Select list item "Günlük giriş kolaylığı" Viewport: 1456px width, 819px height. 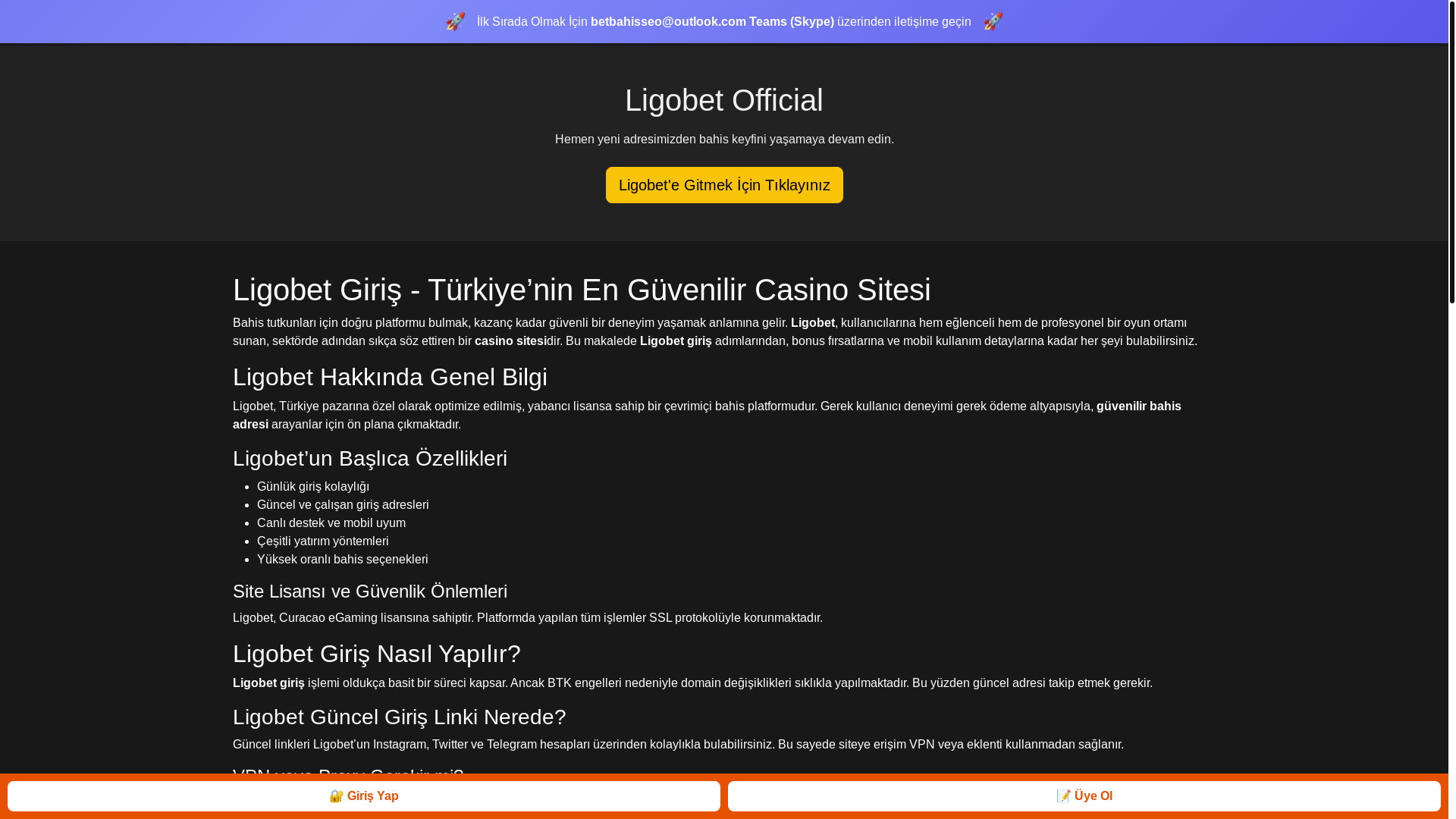click(x=313, y=486)
